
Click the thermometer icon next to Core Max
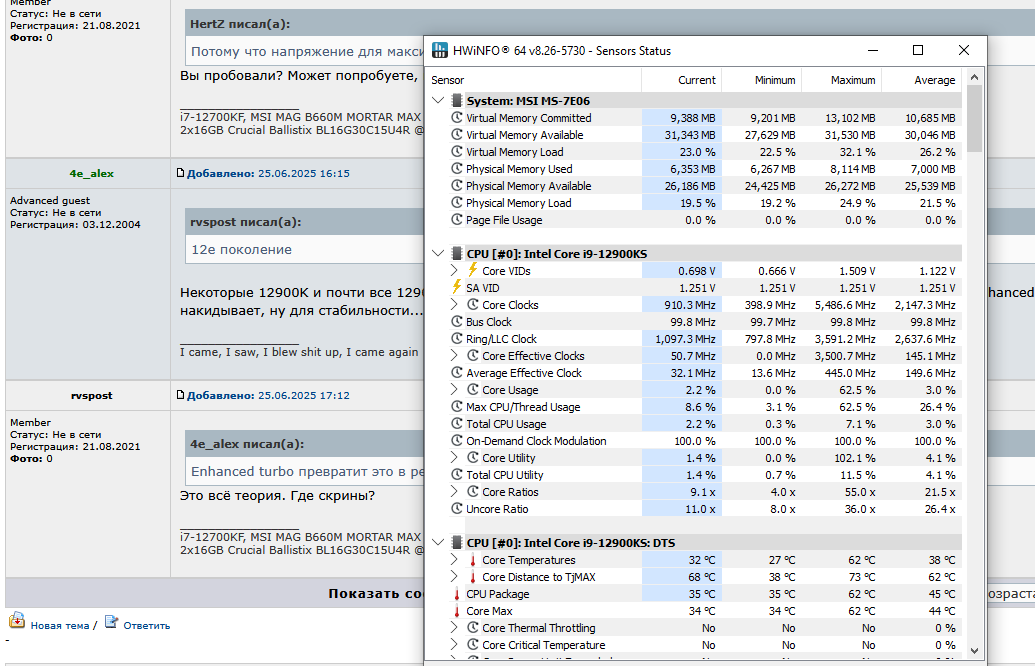point(457,611)
